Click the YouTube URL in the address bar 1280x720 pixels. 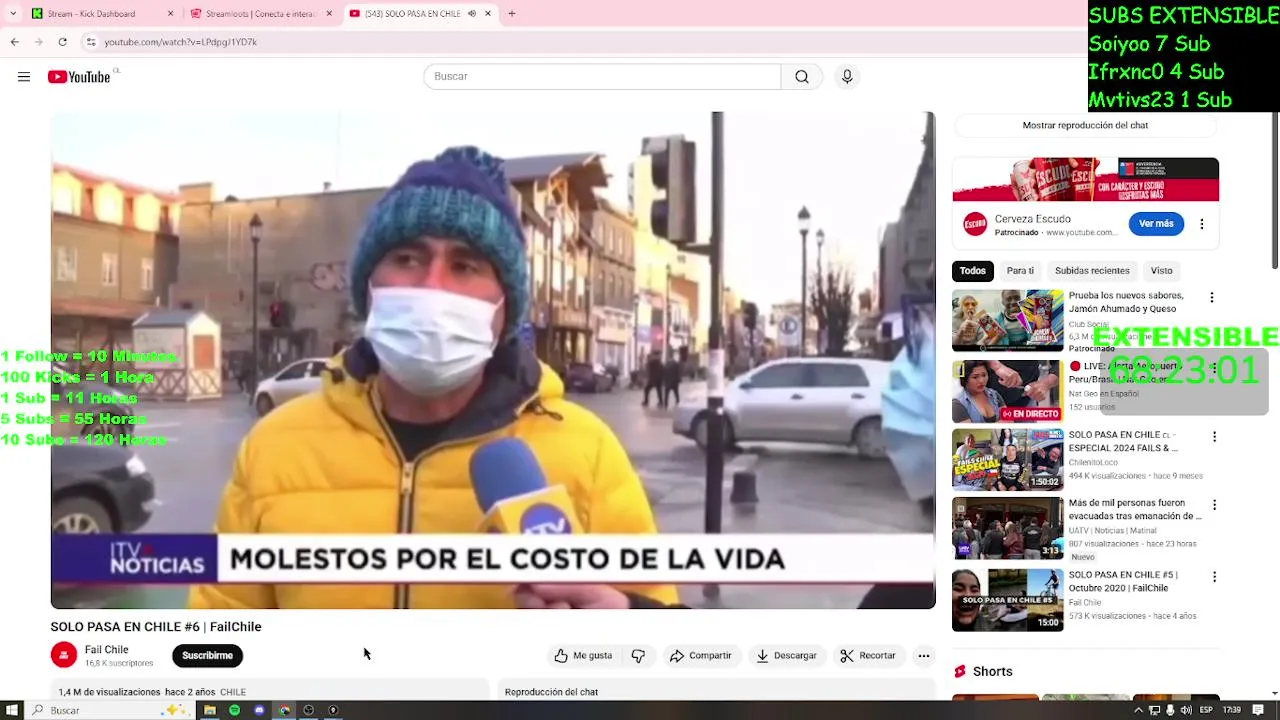point(180,42)
